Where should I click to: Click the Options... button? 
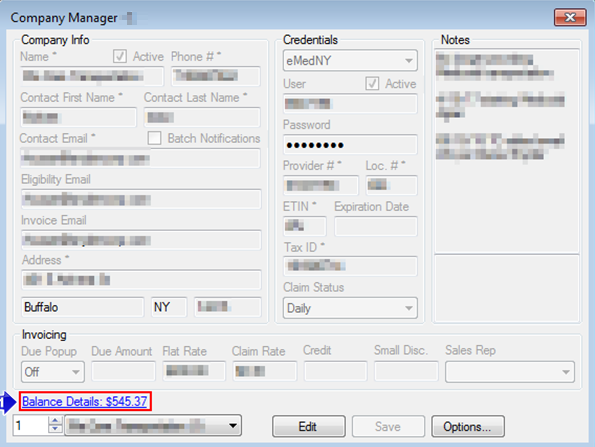468,426
